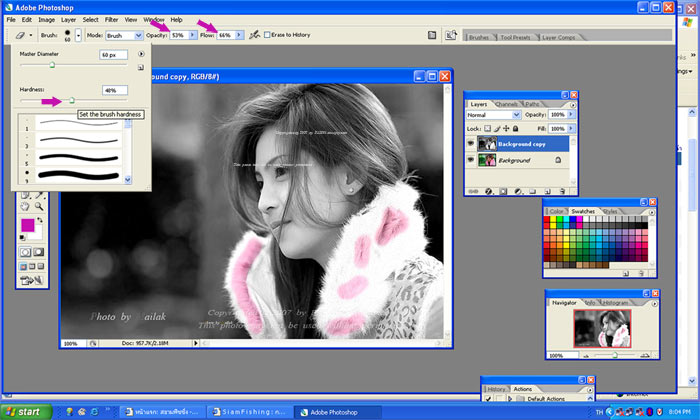Switch to the Color tab
This screenshot has height=420, width=700.
tap(556, 211)
